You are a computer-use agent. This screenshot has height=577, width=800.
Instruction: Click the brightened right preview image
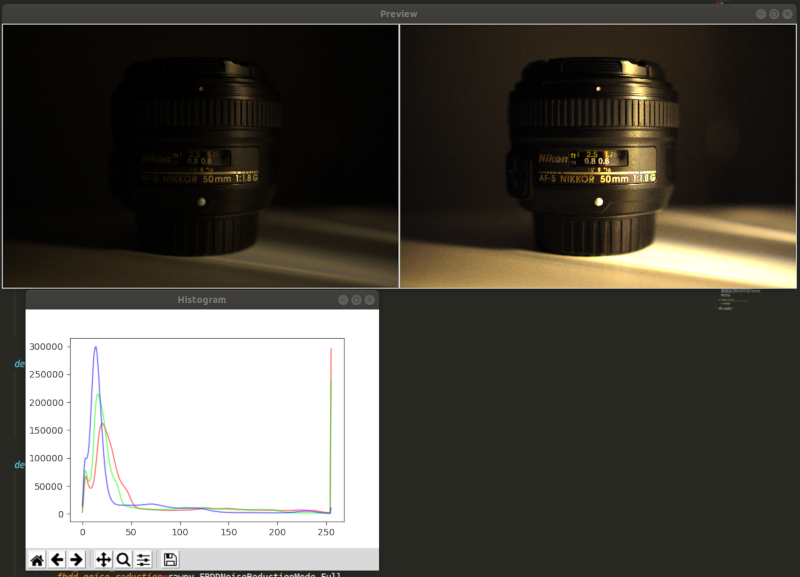(x=598, y=156)
